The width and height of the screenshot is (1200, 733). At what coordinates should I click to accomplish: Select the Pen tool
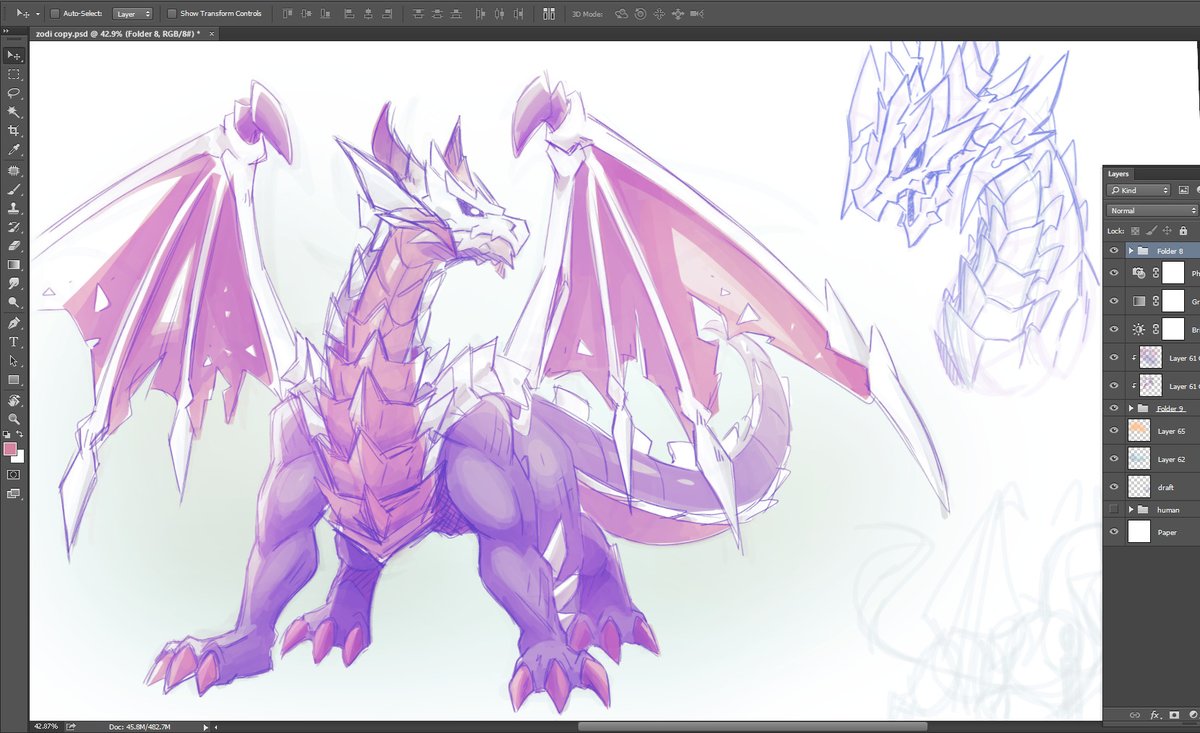coord(14,323)
